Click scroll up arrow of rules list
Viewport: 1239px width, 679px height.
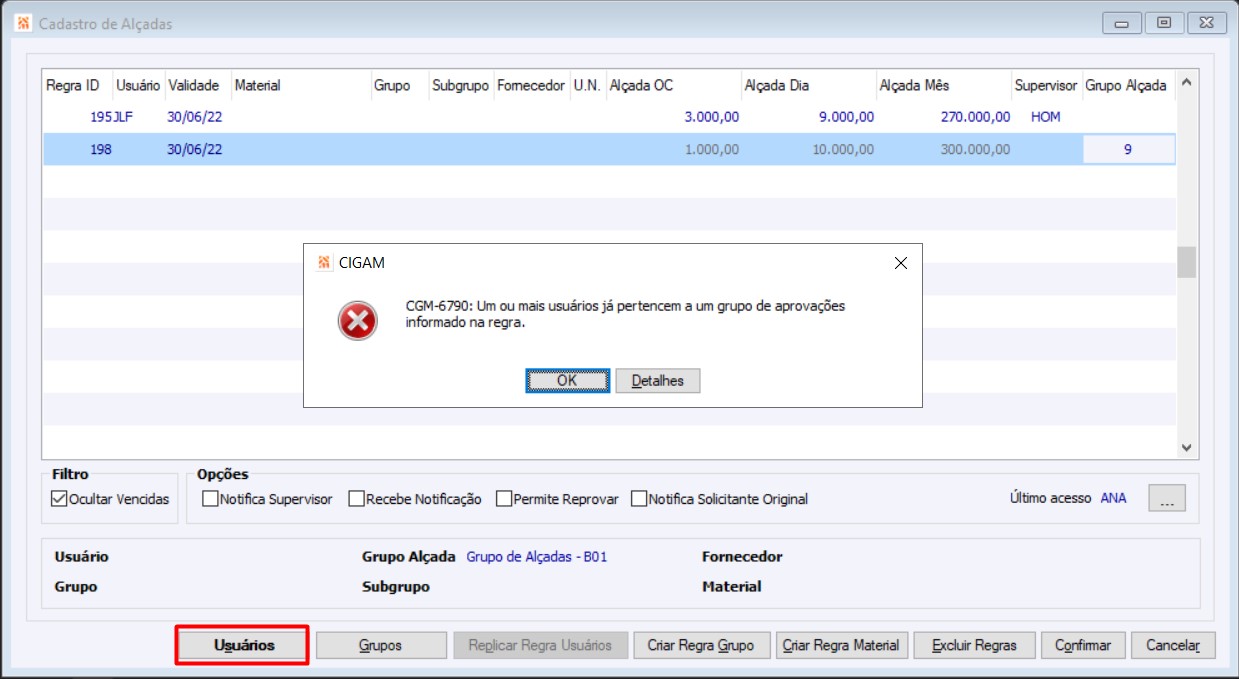pyautogui.click(x=1187, y=83)
